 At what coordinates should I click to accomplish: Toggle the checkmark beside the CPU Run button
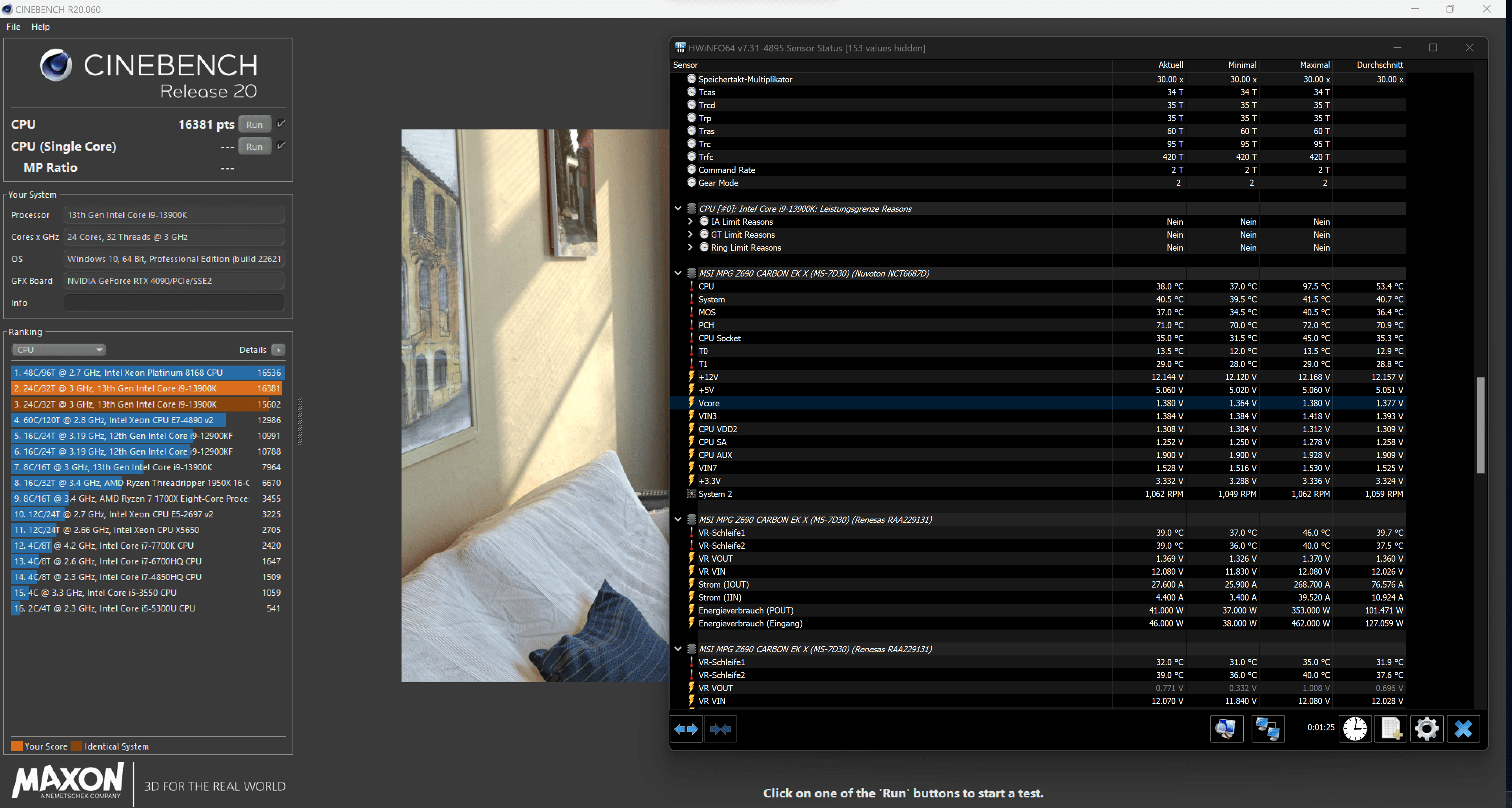click(281, 123)
